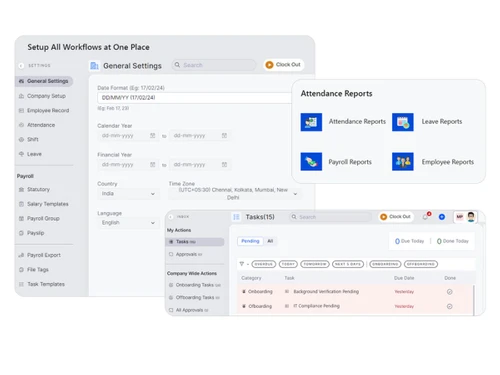Toggle the OFFBOARDING filter chip

point(421,264)
